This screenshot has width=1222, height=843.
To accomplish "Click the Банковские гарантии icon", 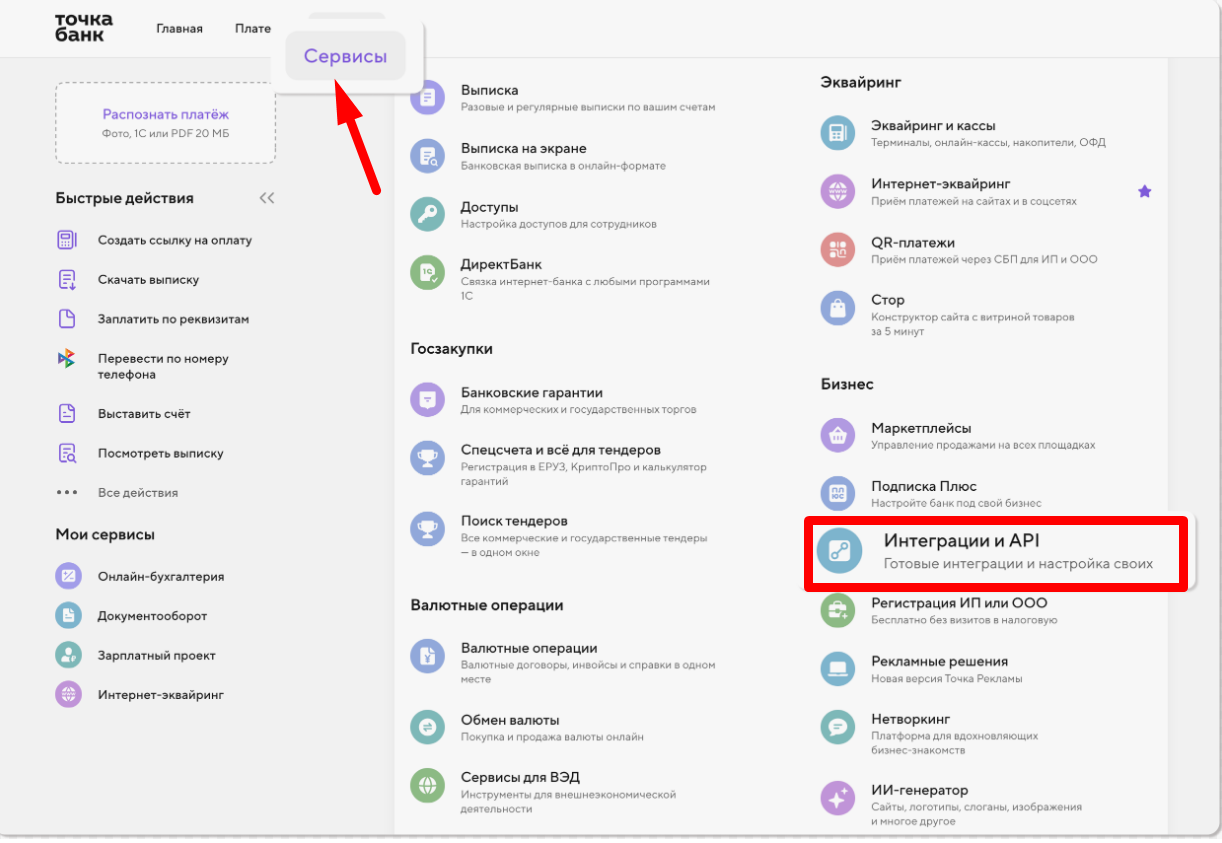I will (428, 400).
